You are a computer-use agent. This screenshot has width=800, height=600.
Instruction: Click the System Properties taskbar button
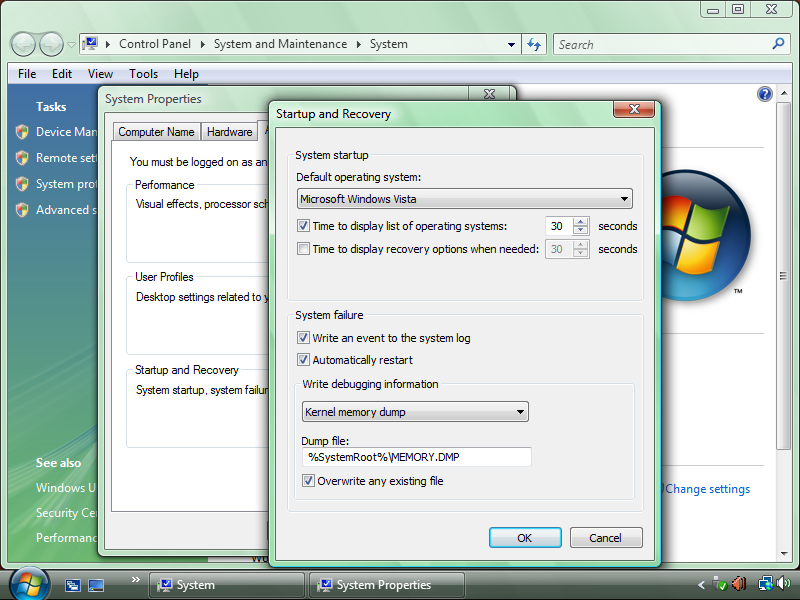point(387,585)
